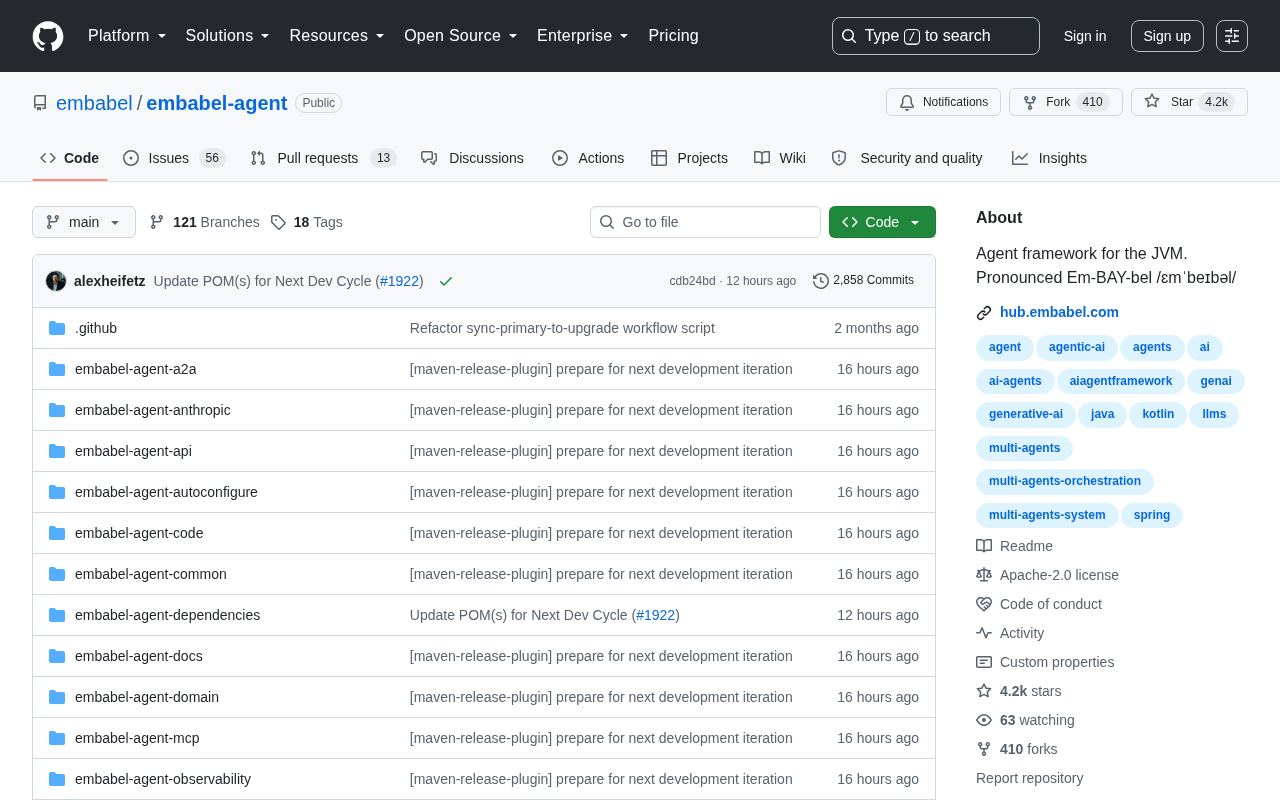Click the folder icon for embabel-agent-domain
This screenshot has width=1280, height=800.
(57, 697)
